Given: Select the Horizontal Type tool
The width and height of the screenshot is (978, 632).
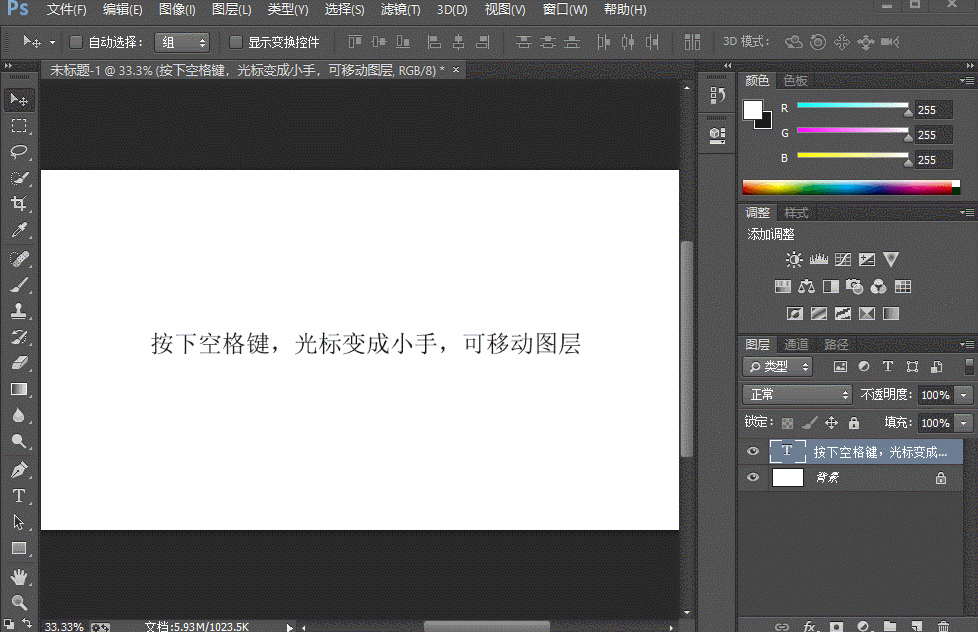Looking at the screenshot, I should click(20, 495).
